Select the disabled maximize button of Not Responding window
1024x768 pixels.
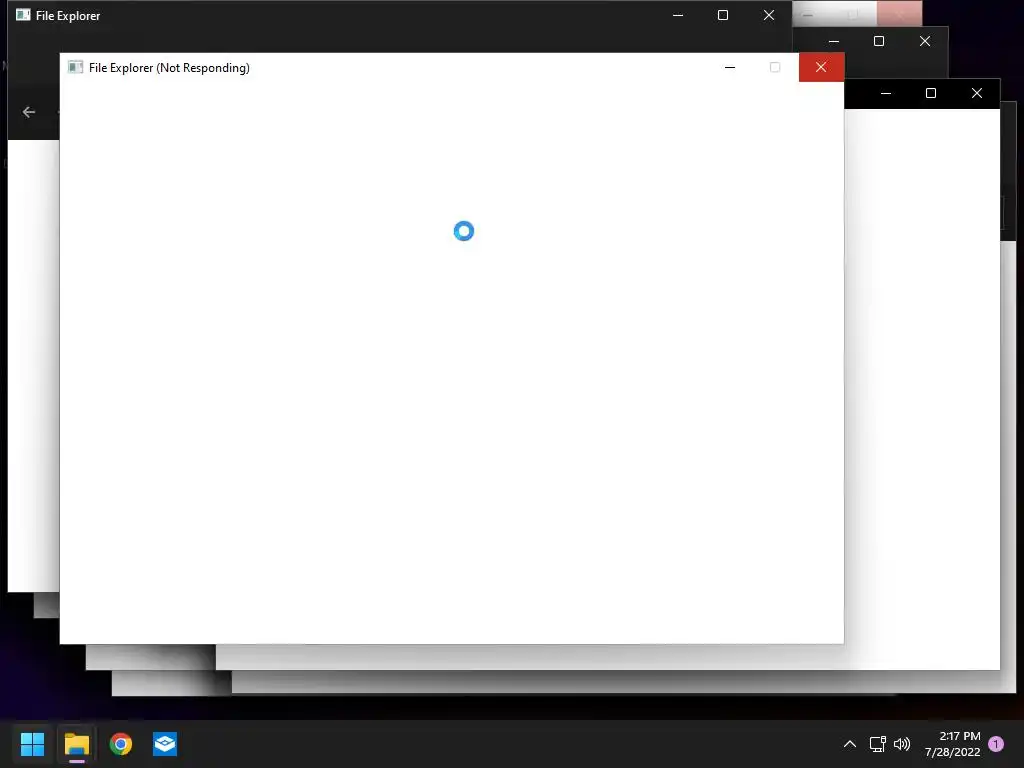pyautogui.click(x=775, y=67)
